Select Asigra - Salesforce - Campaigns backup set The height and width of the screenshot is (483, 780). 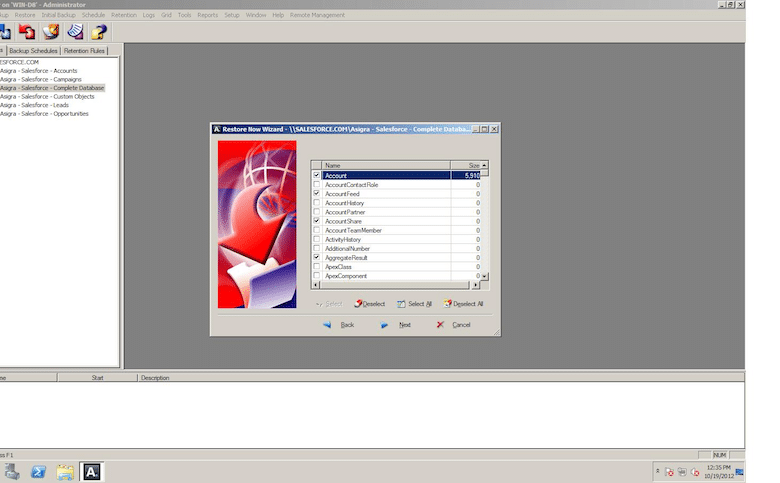41,79
